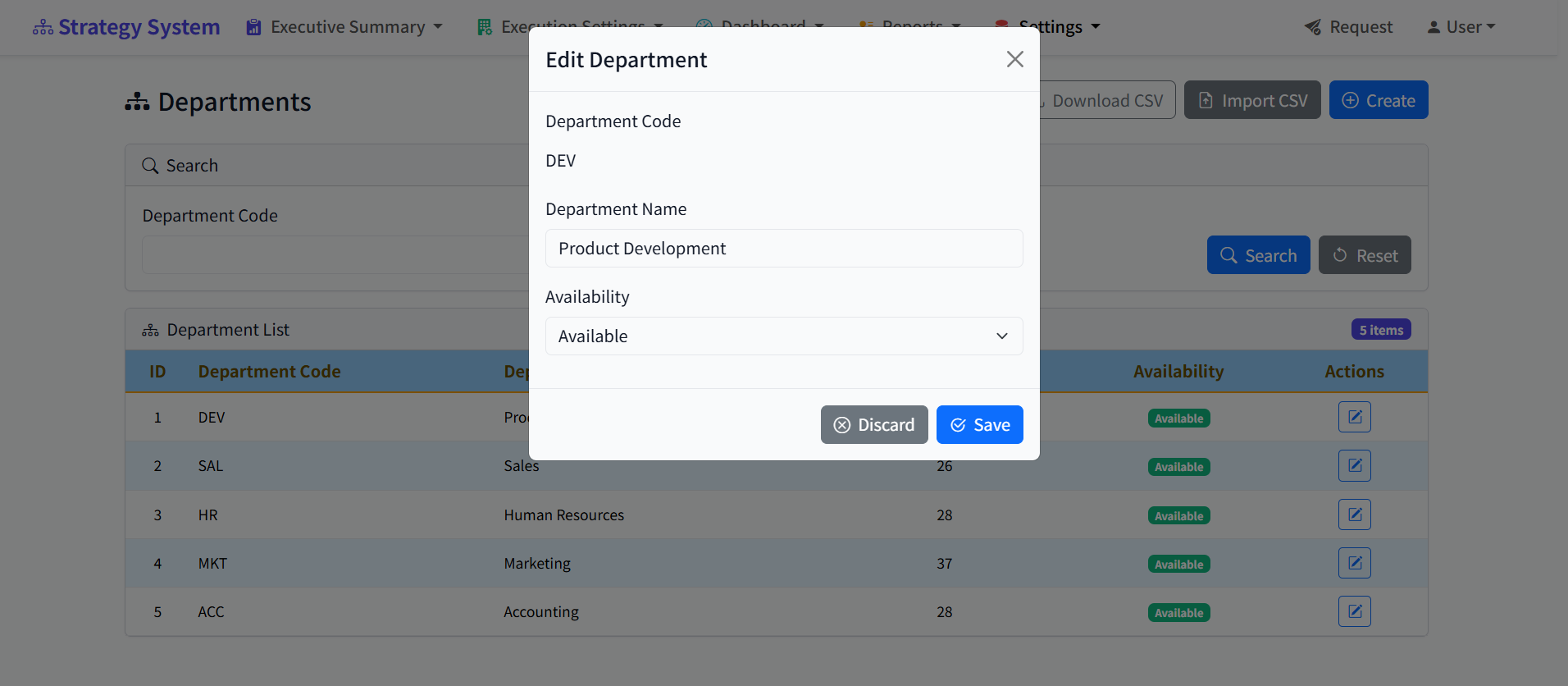Screen dimensions: 1568x686
Task: Click the Department Code search field
Action: click(336, 254)
